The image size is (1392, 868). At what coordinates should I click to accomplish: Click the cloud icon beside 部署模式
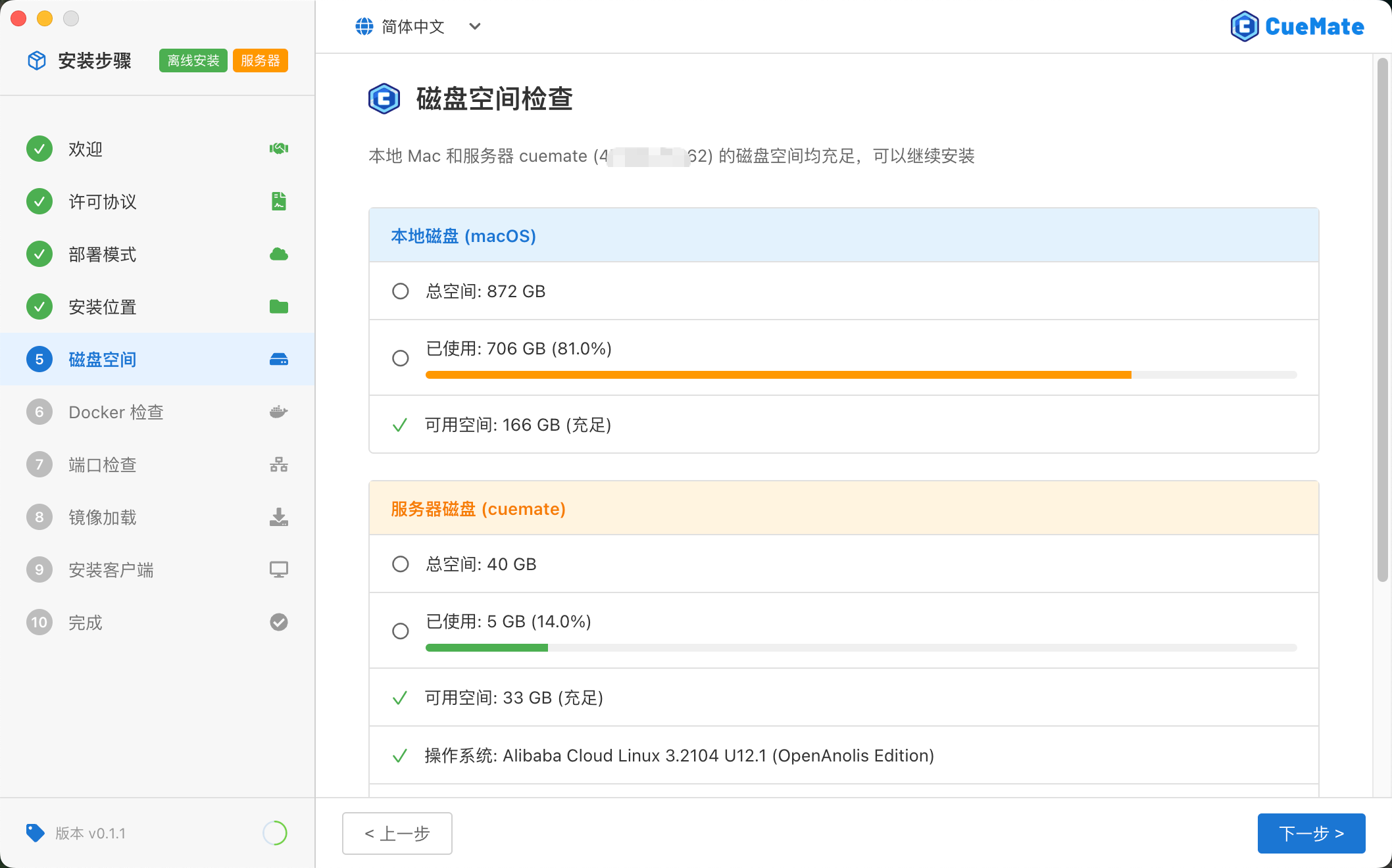[278, 254]
